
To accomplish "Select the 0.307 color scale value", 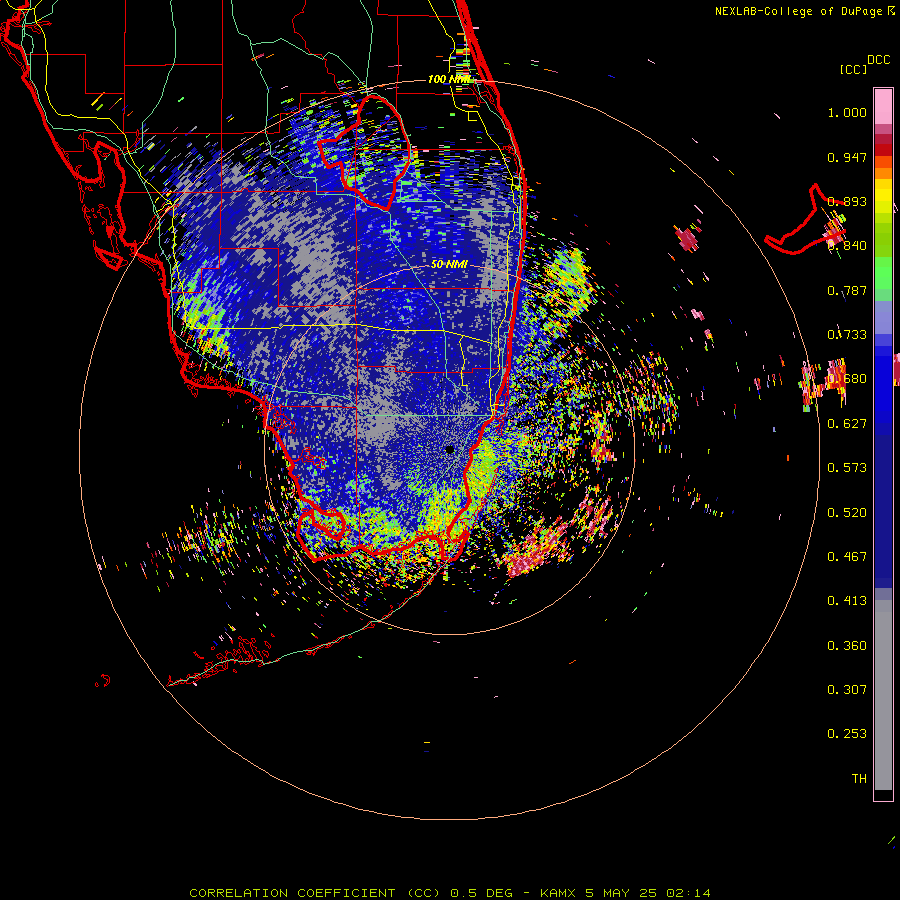I will [847, 690].
